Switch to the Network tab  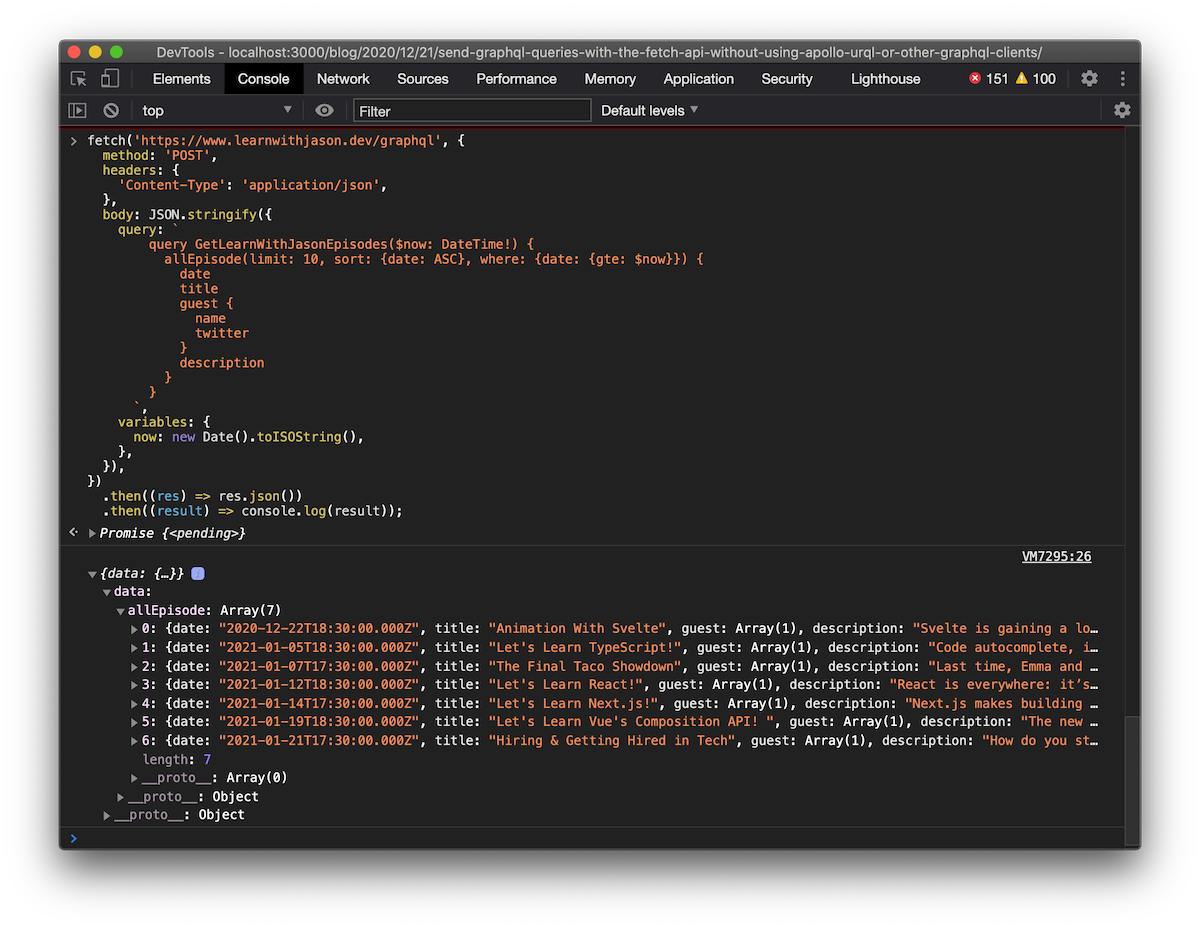(343, 78)
